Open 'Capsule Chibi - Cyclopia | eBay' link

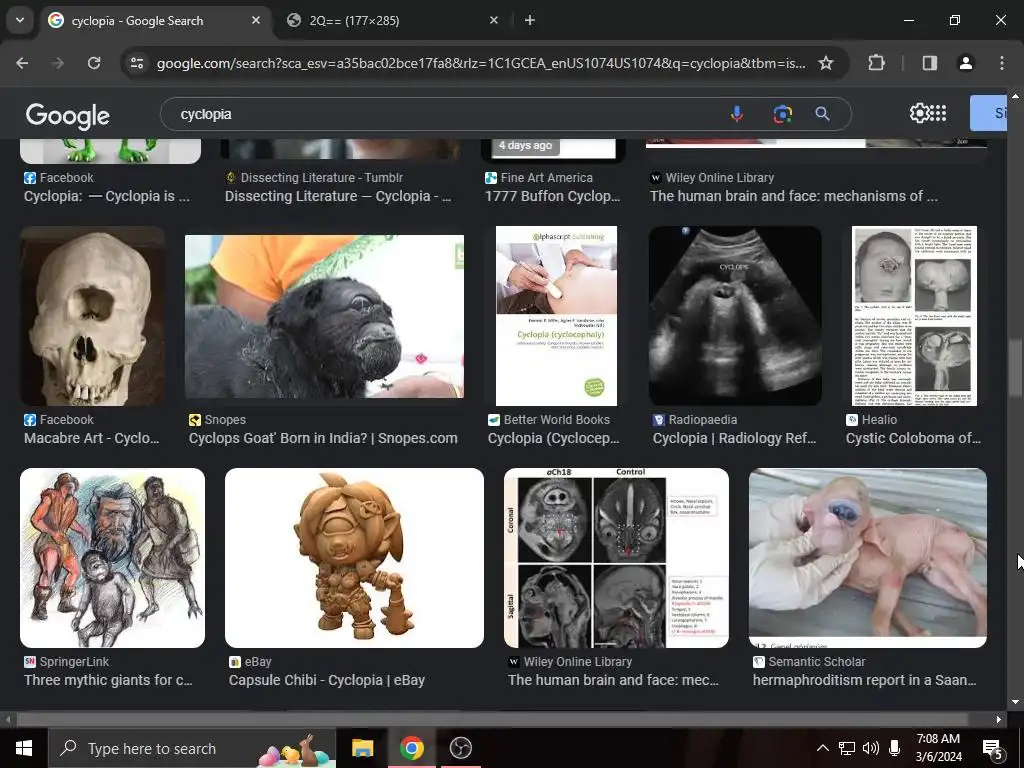tap(327, 680)
